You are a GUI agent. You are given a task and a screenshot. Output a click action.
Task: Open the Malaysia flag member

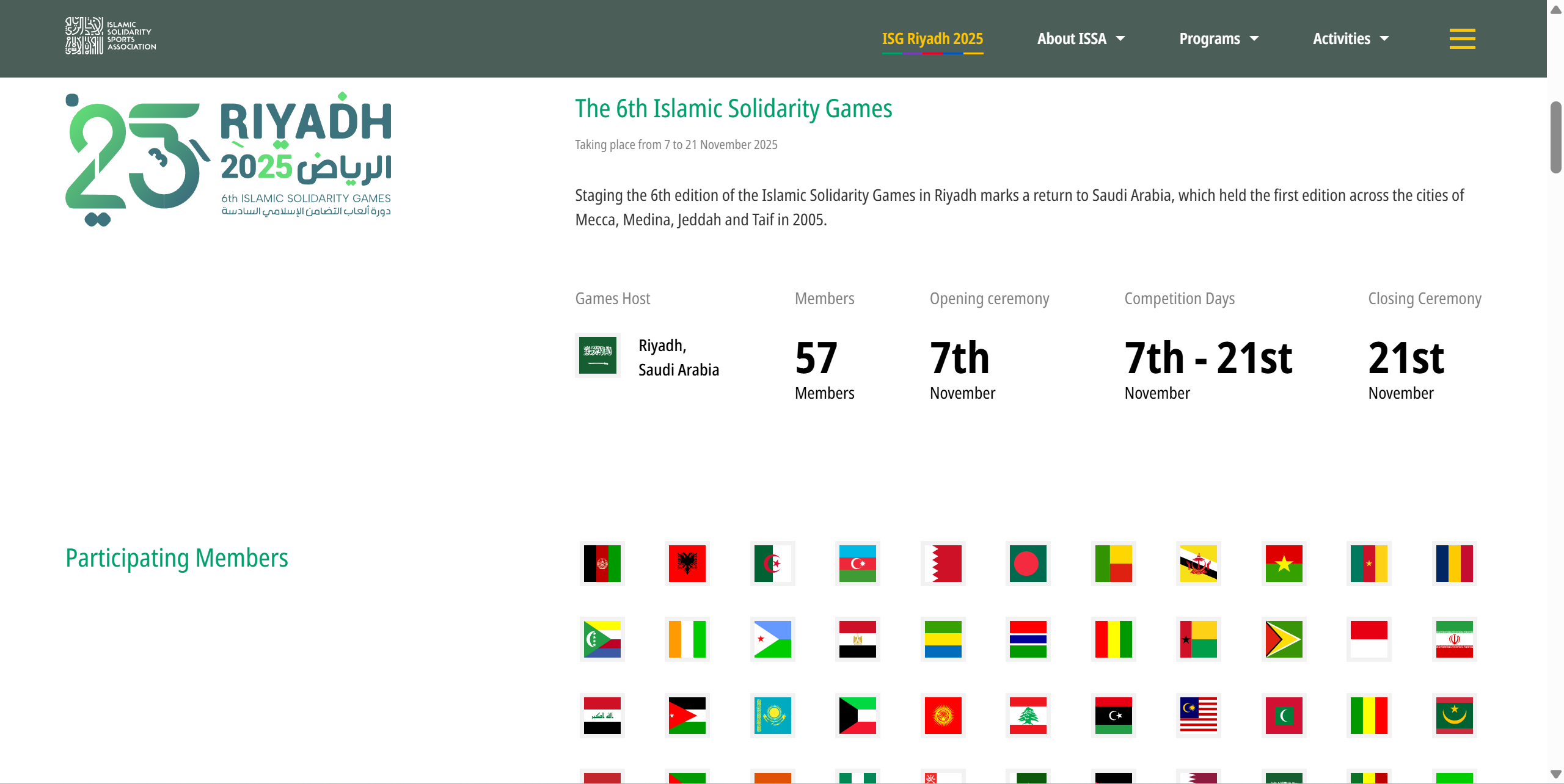pyautogui.click(x=1198, y=715)
